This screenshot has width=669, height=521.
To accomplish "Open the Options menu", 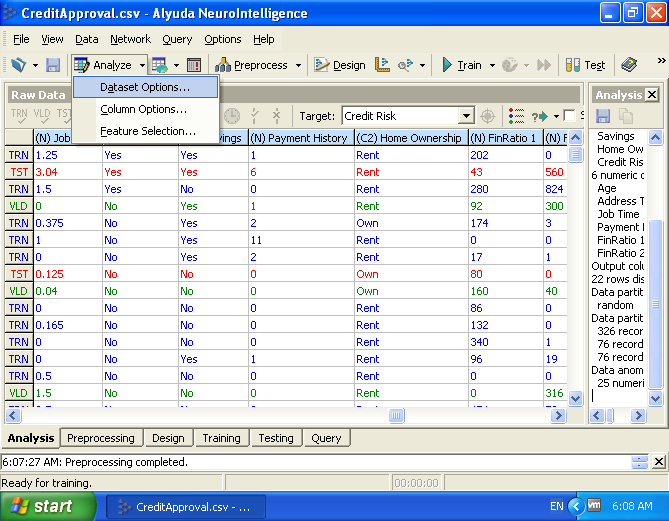I will [x=222, y=39].
